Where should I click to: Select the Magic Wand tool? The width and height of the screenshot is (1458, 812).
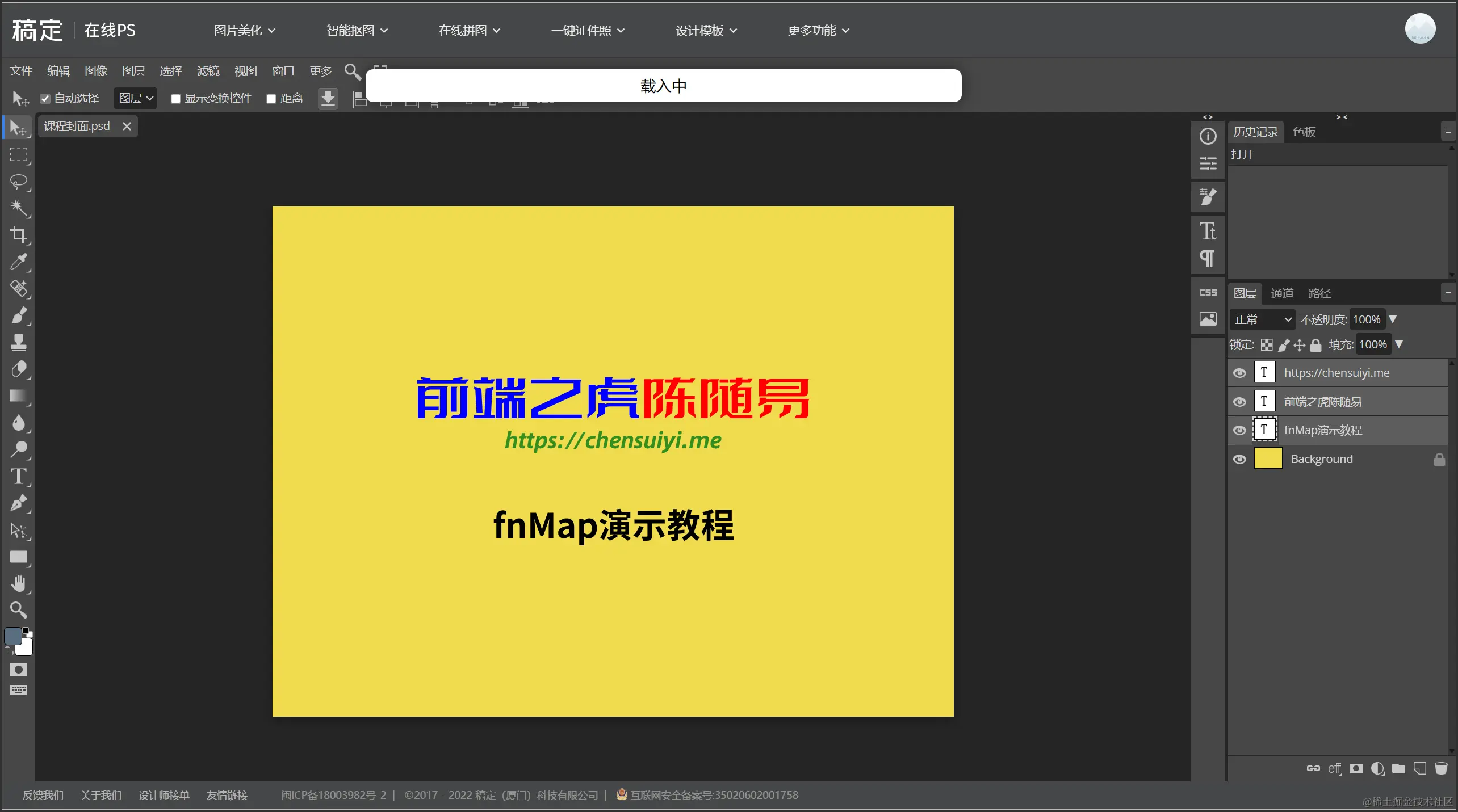pos(19,208)
